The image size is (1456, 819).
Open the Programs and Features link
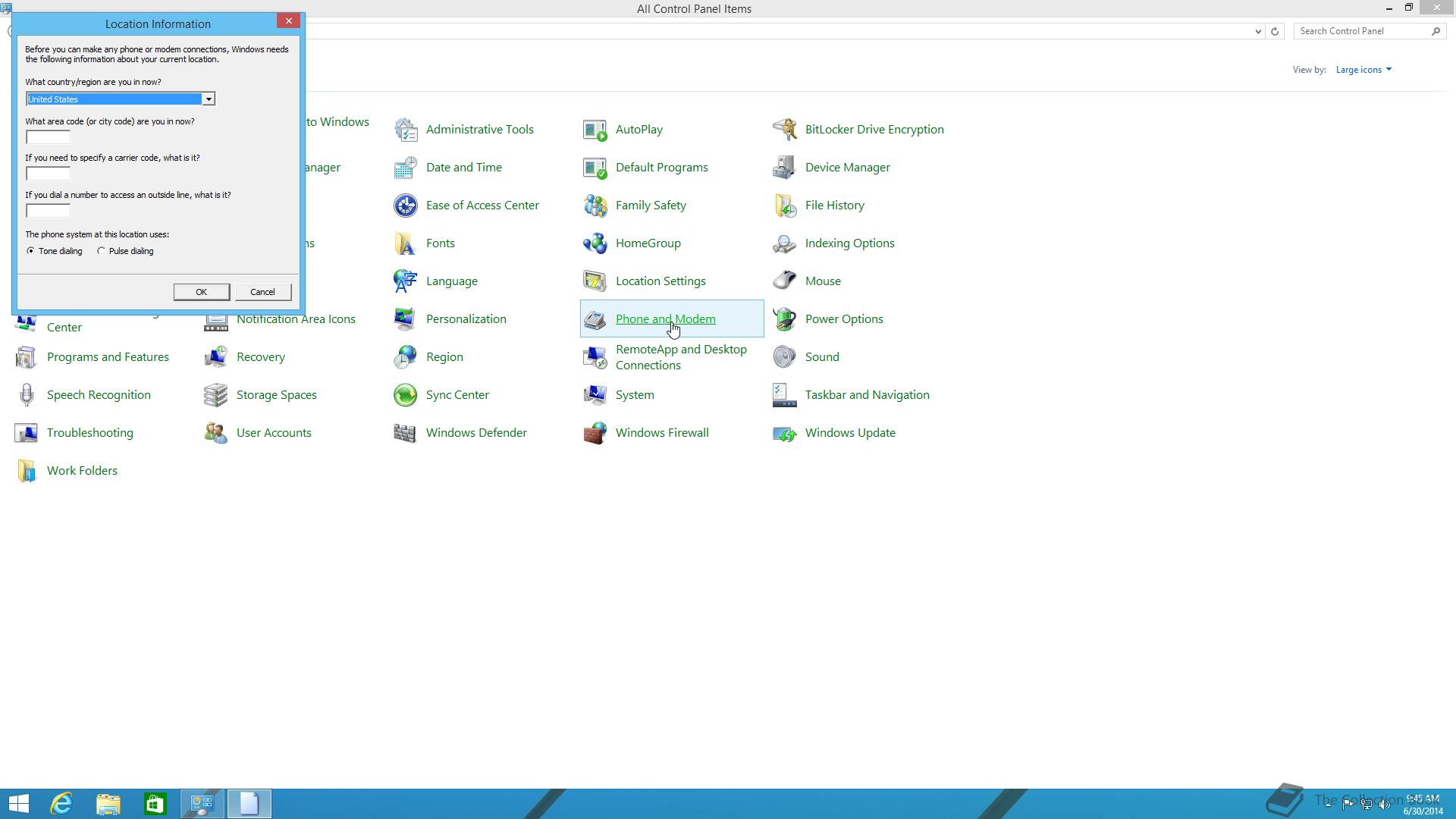click(x=108, y=357)
